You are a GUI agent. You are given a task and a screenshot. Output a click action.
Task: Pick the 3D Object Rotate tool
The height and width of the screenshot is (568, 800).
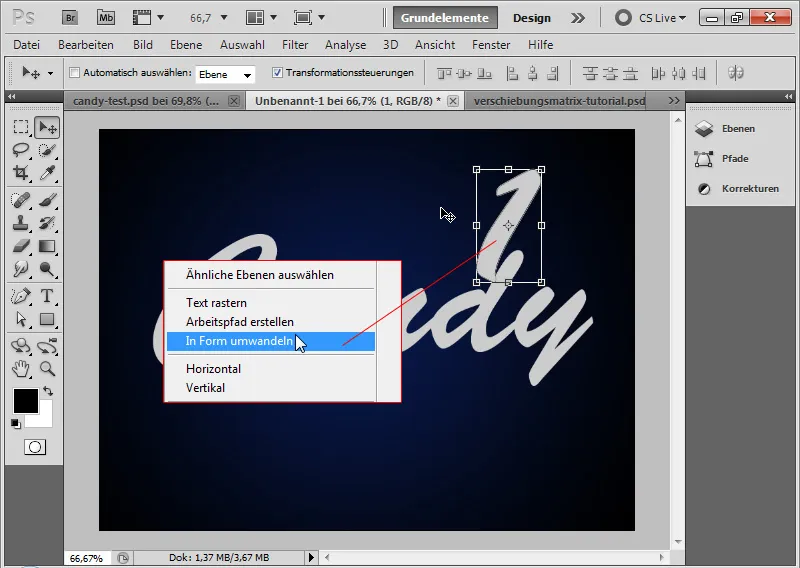pos(21,346)
